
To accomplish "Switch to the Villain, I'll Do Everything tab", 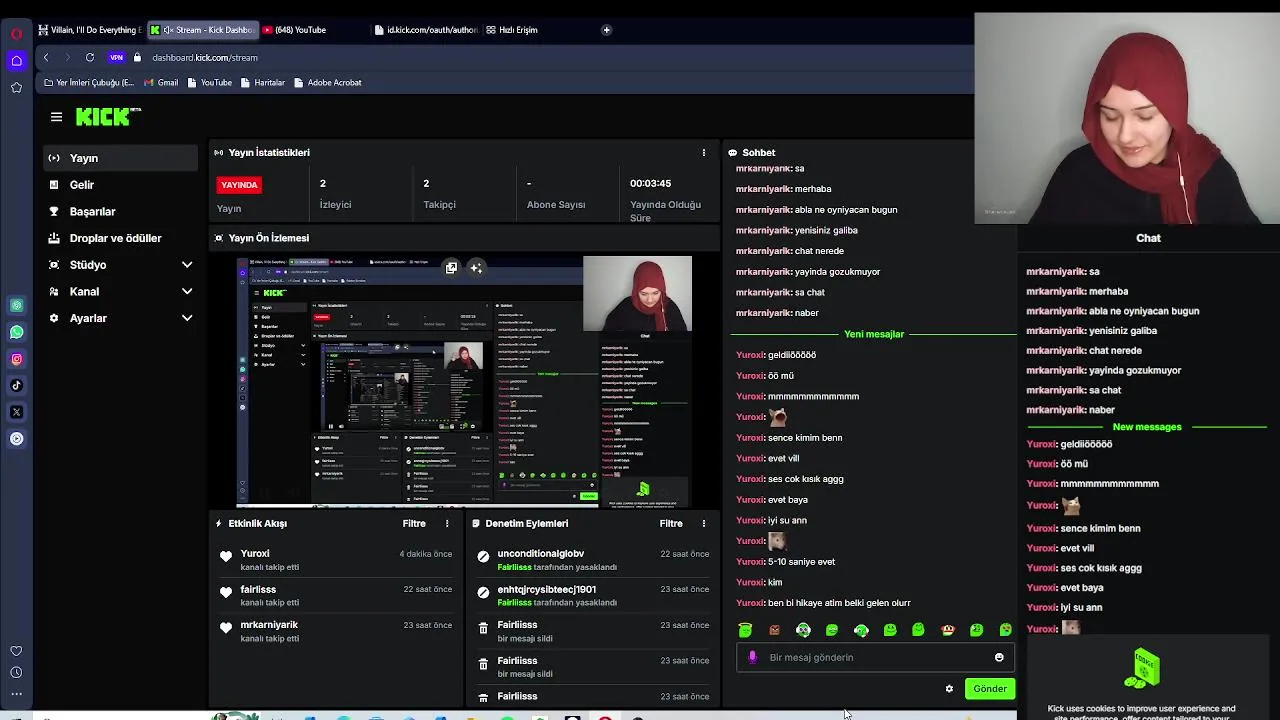I will [89, 30].
